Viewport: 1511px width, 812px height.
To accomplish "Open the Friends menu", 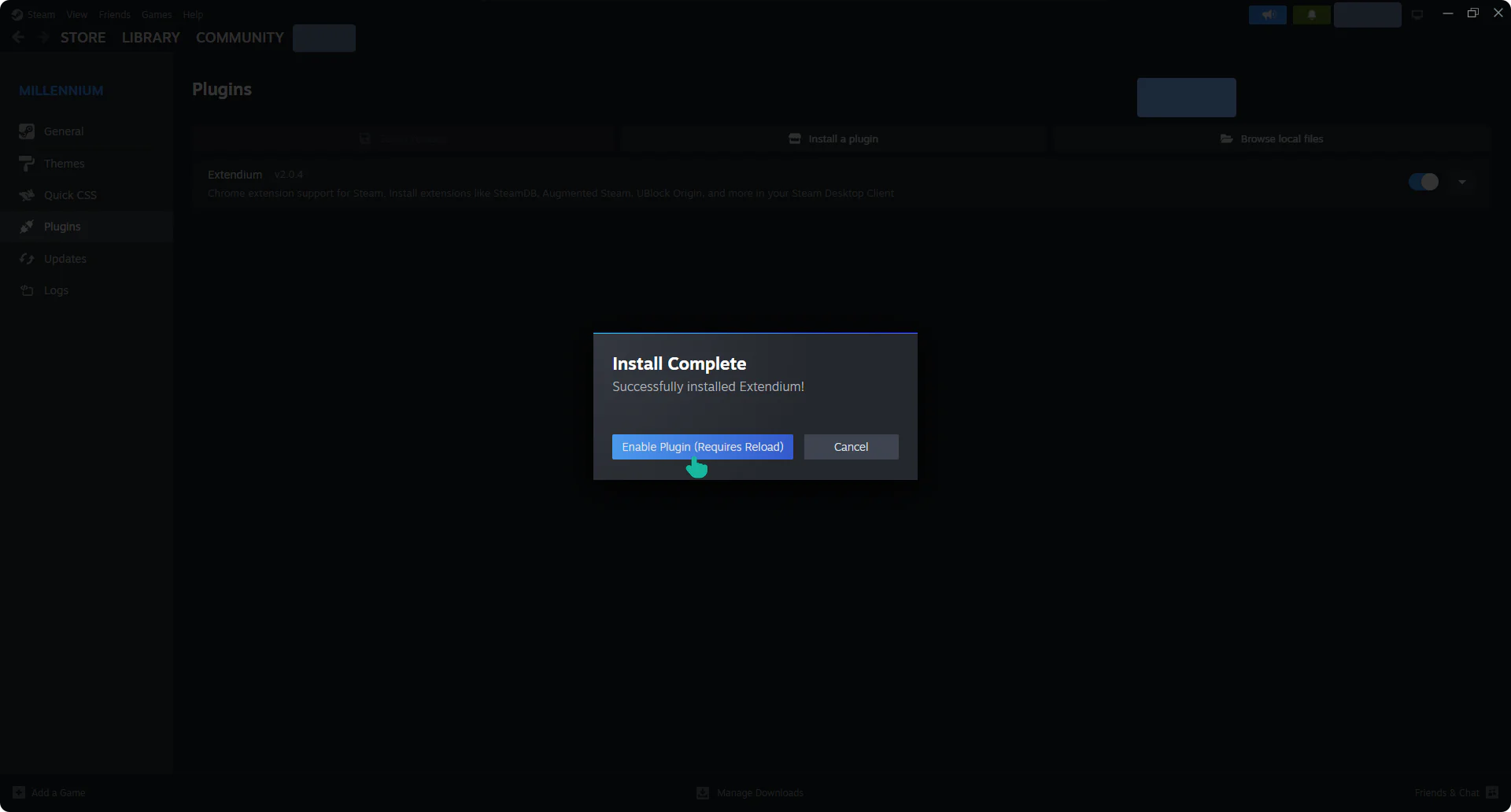I will coord(115,15).
